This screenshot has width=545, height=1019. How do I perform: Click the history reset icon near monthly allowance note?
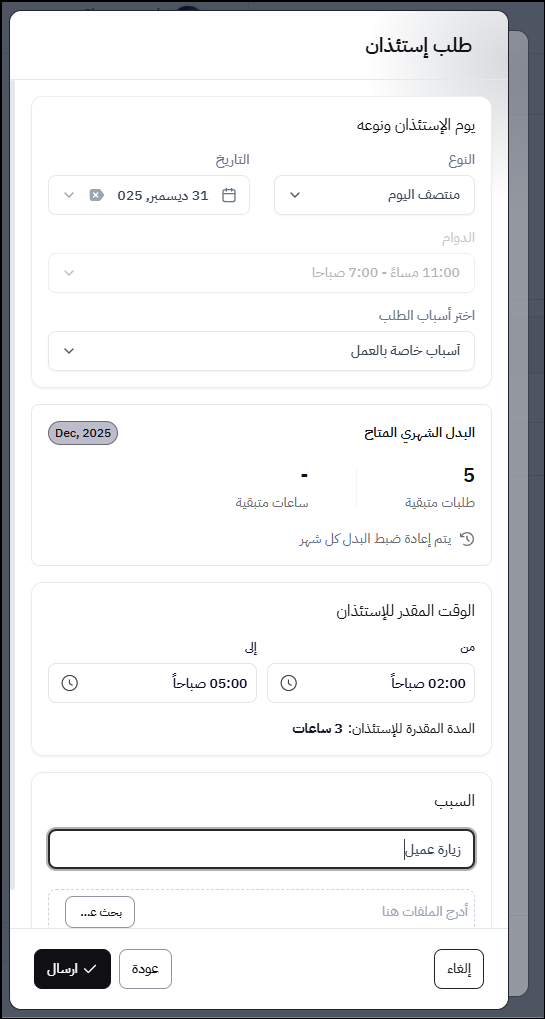pos(468,539)
